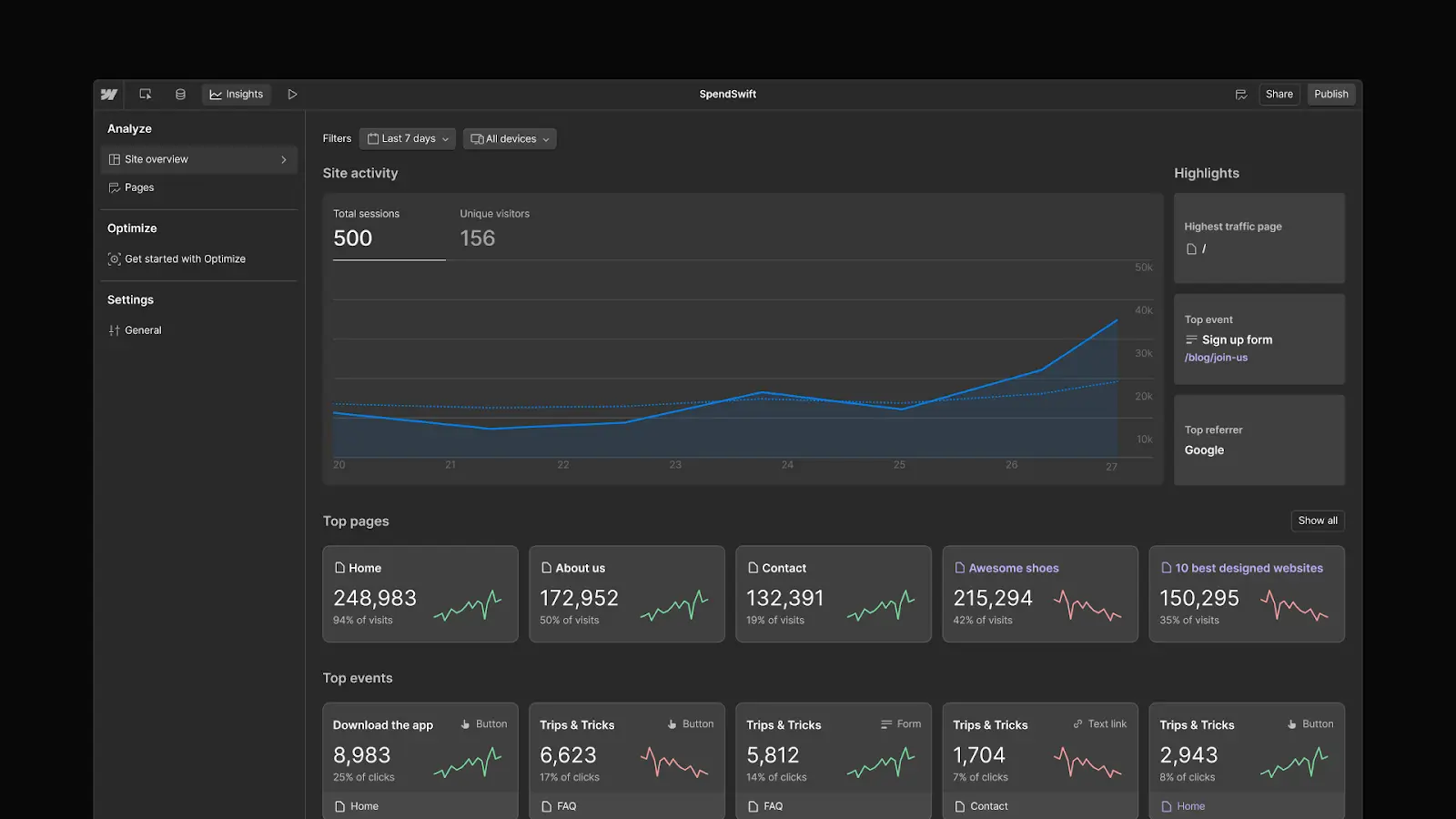This screenshot has width=1456, height=819.
Task: Select the Total sessions metric
Action: [x=389, y=228]
